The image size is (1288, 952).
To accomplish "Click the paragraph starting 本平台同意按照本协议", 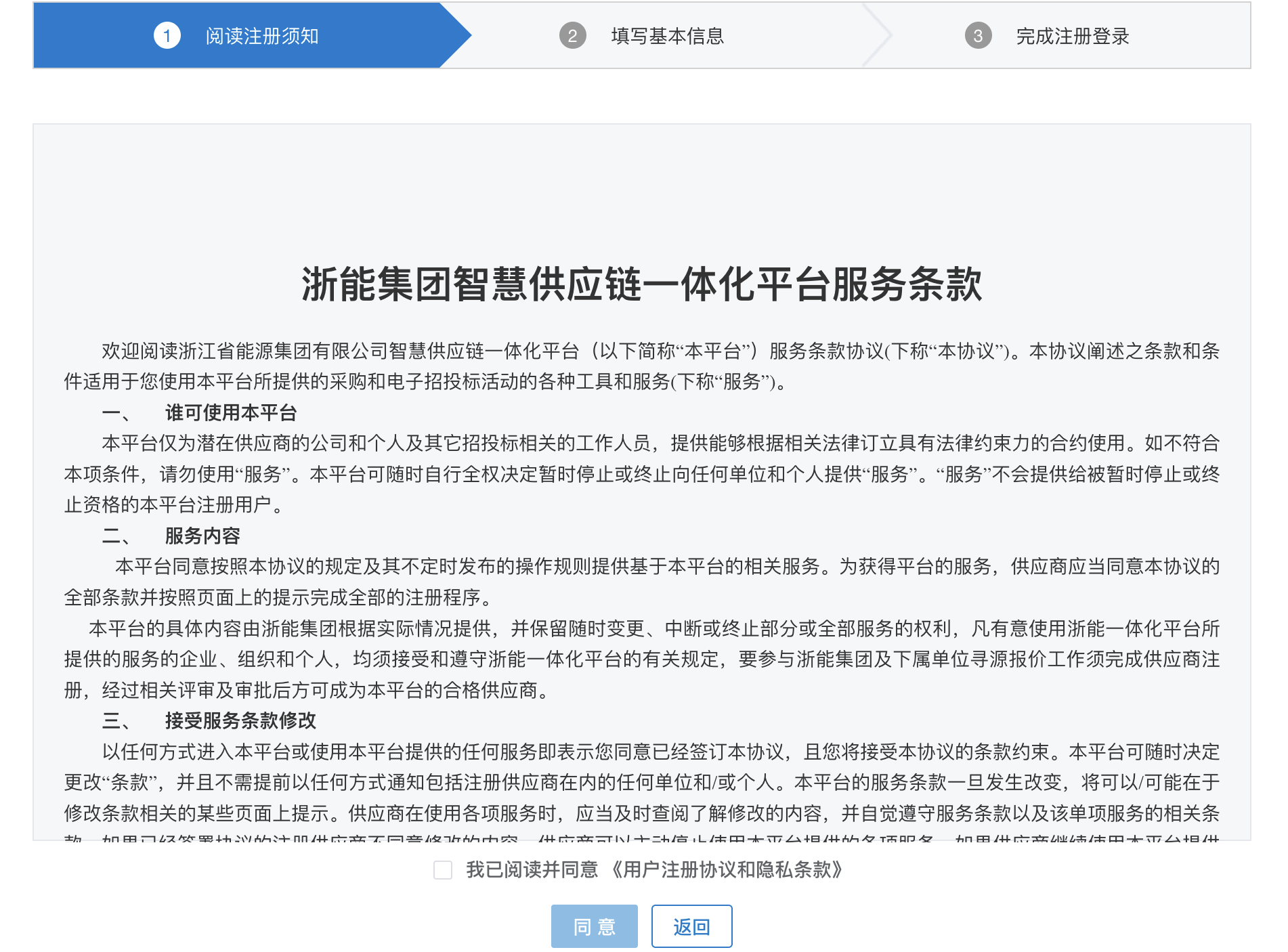I will 642,582.
